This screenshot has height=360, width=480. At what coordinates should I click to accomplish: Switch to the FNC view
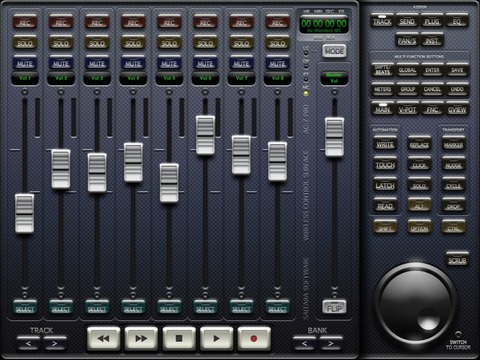tap(432, 109)
